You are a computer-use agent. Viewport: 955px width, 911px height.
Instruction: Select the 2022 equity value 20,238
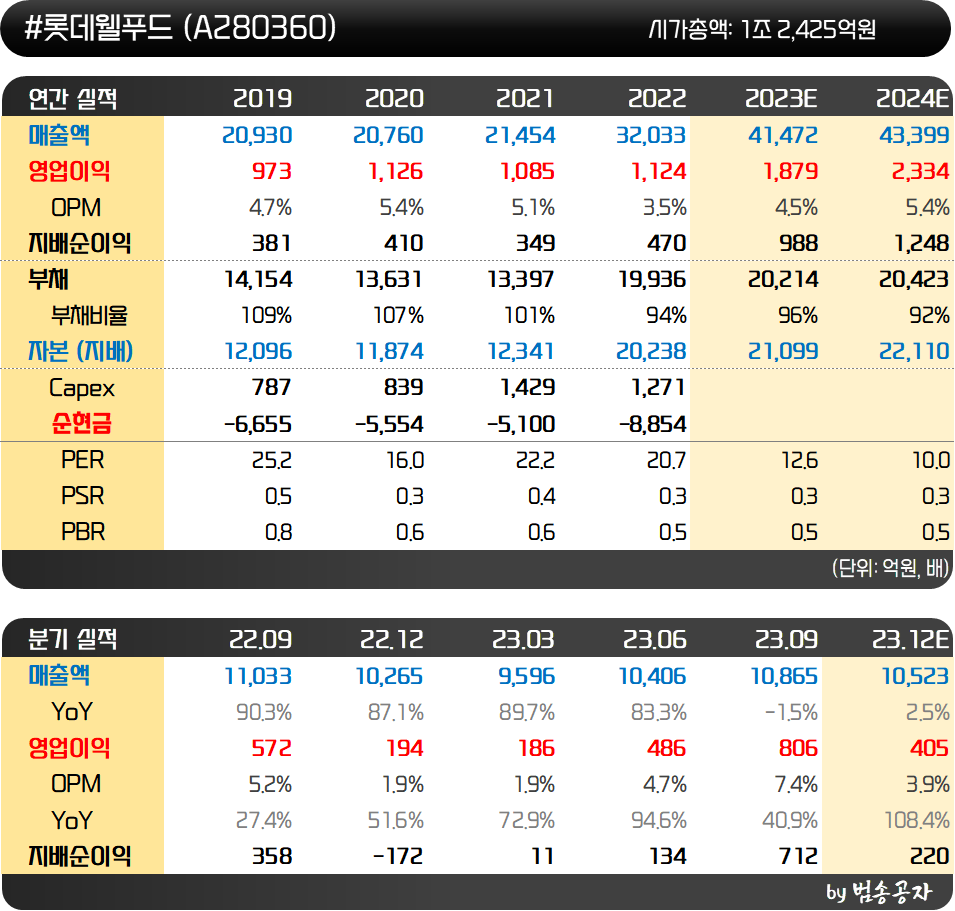click(651, 351)
